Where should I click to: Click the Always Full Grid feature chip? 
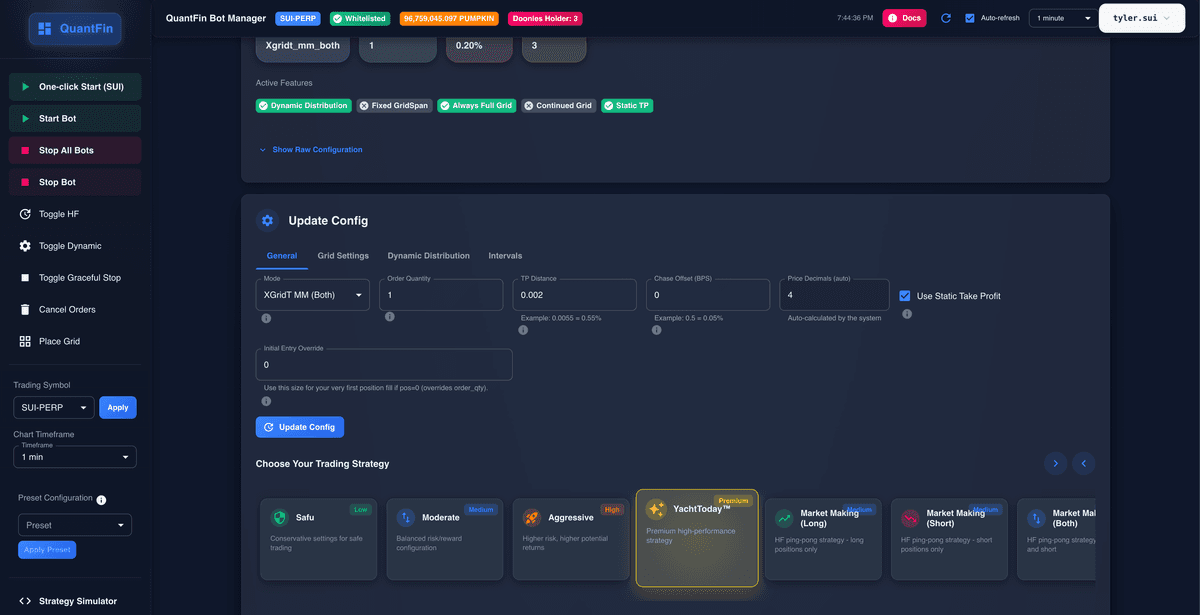(x=477, y=105)
